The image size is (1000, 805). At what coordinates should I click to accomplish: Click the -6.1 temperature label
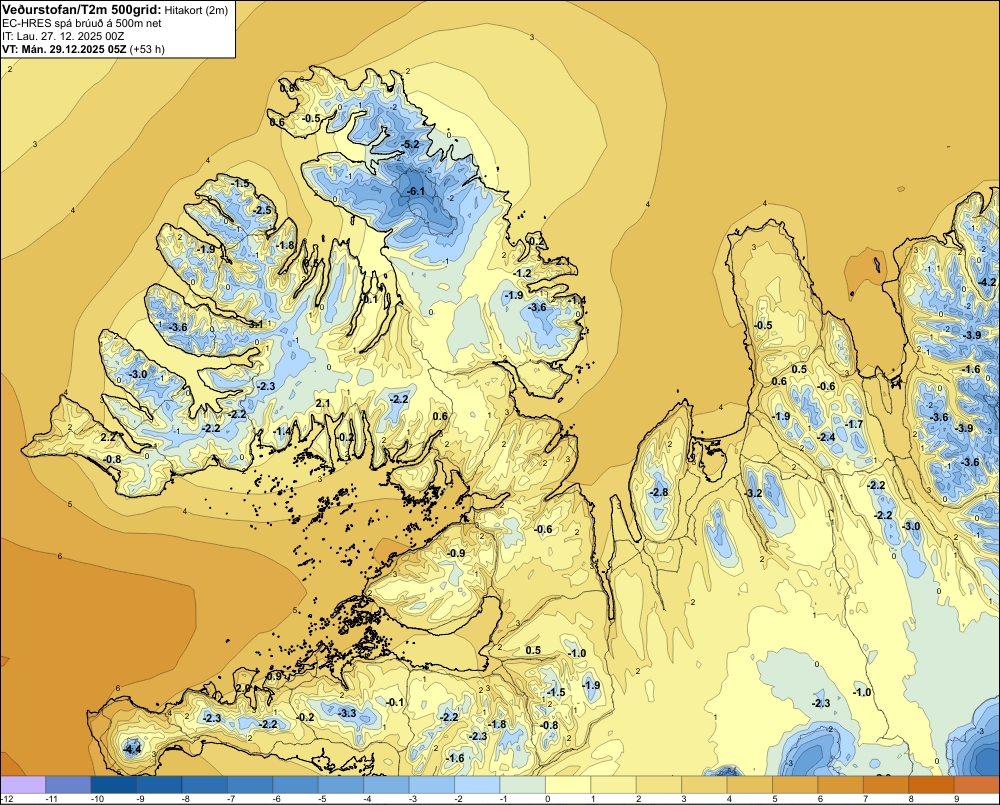(416, 191)
